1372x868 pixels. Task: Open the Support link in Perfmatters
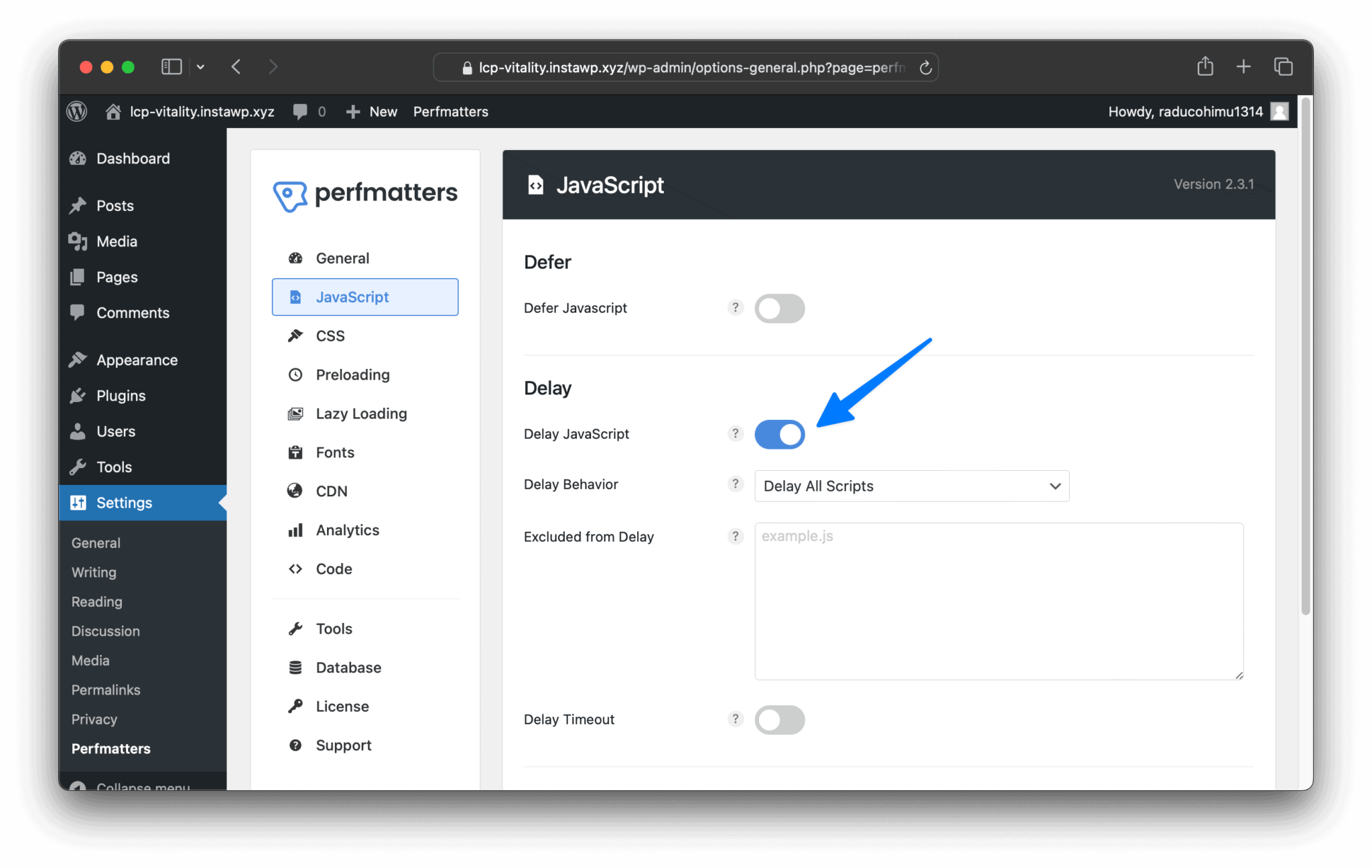[x=343, y=745]
